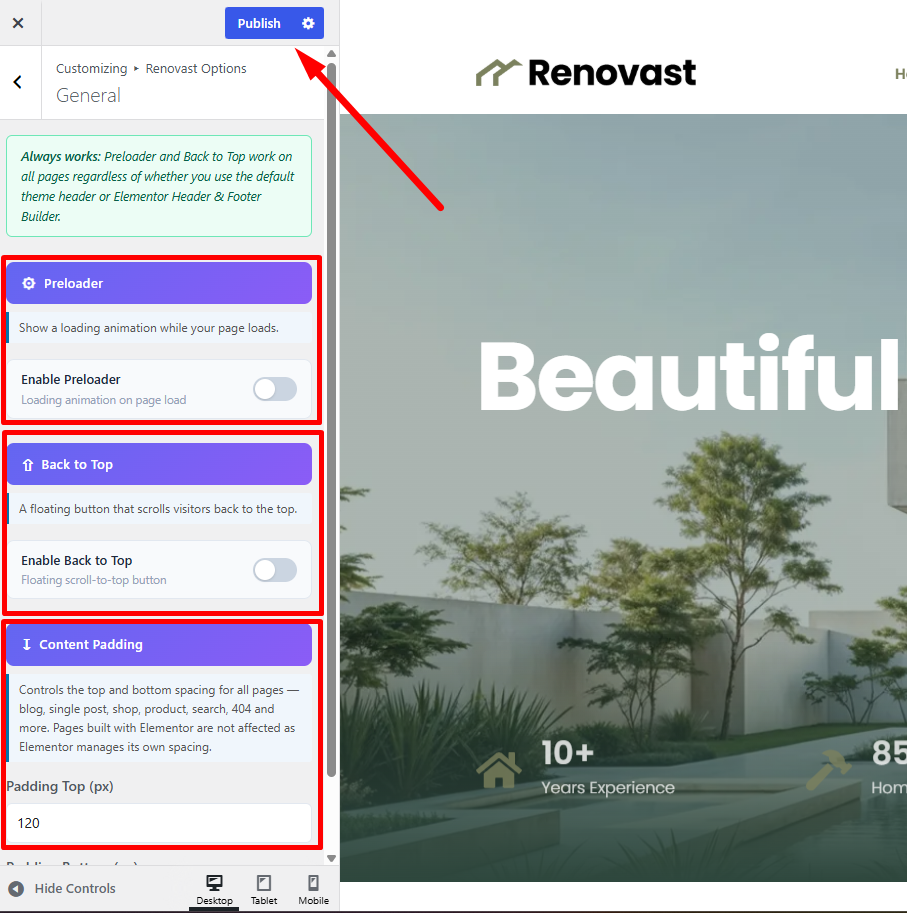Click the 'General' panel title

[88, 95]
